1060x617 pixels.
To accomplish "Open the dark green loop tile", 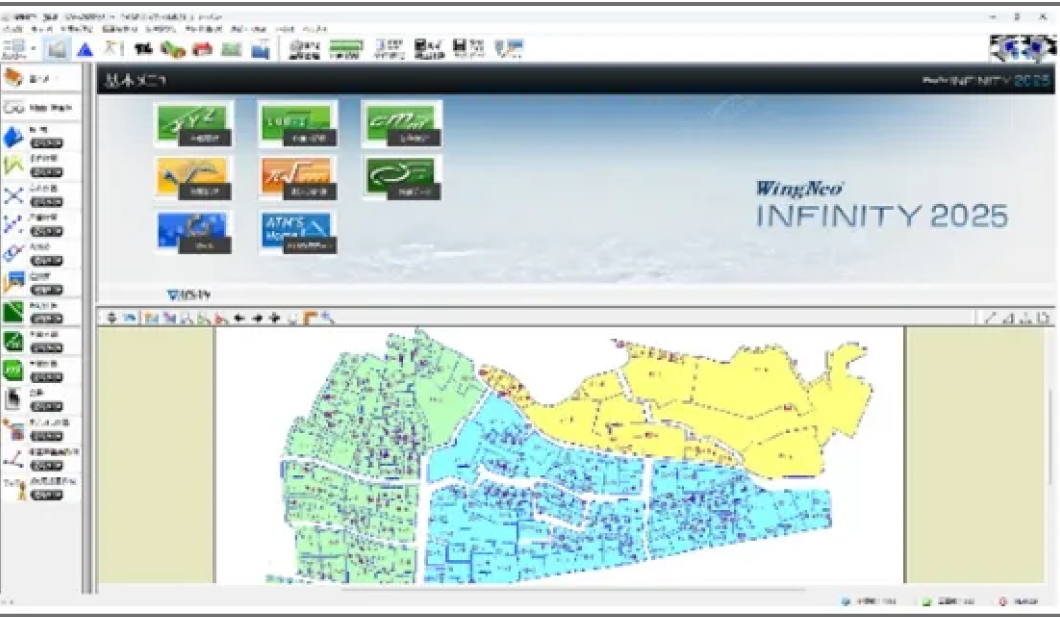I will (401, 178).
